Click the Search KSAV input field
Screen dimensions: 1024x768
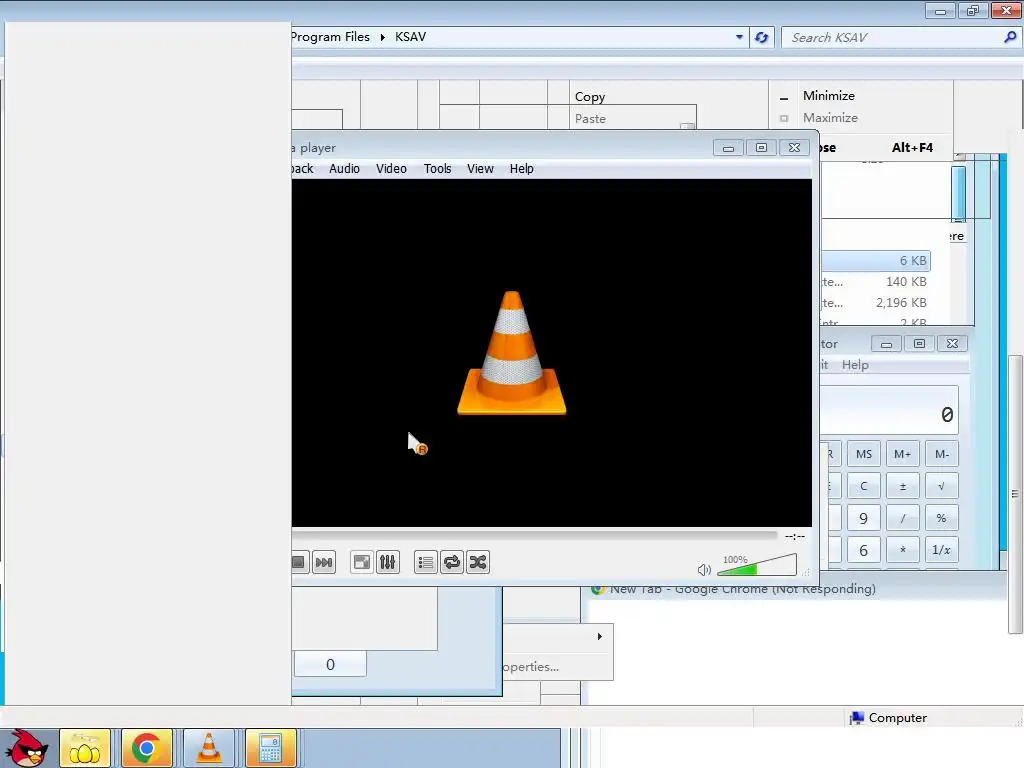click(891, 38)
